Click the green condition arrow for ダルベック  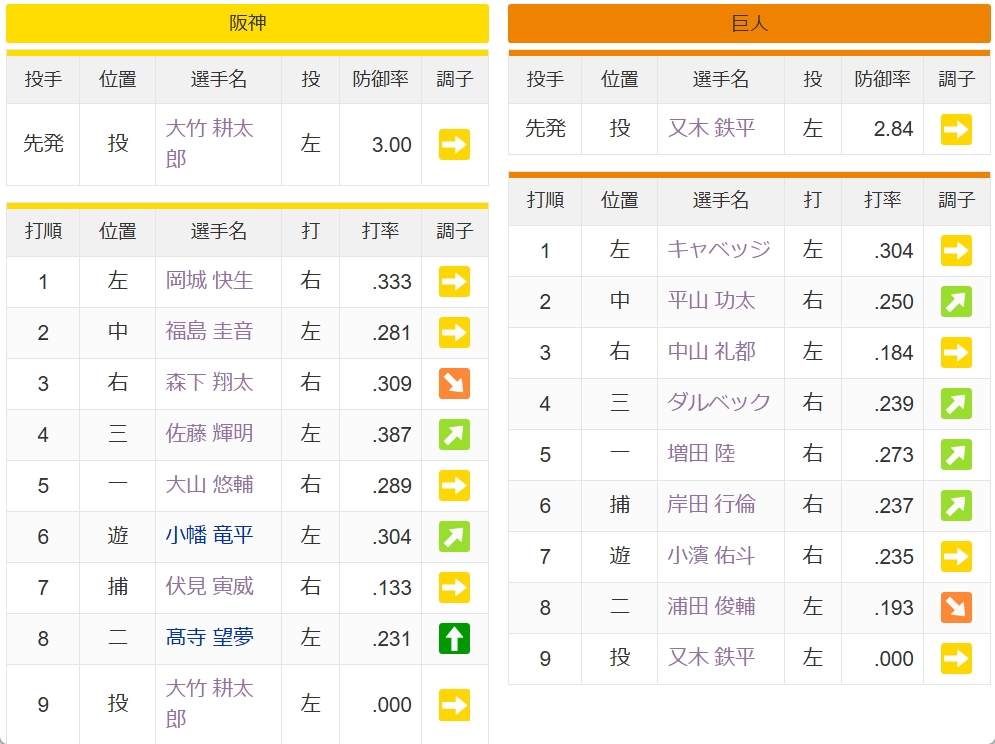(x=956, y=404)
